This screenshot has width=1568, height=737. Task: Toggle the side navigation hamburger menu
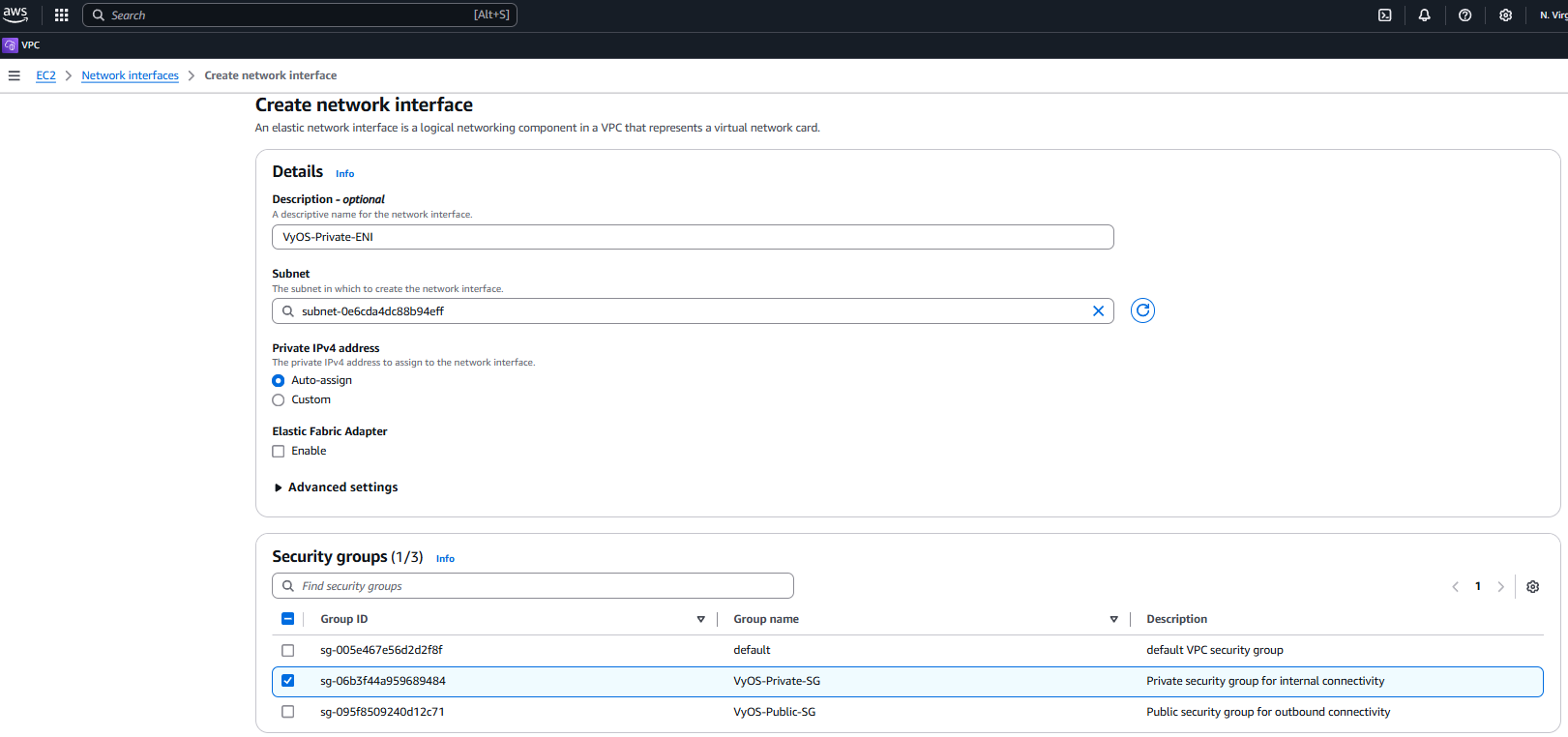(15, 75)
